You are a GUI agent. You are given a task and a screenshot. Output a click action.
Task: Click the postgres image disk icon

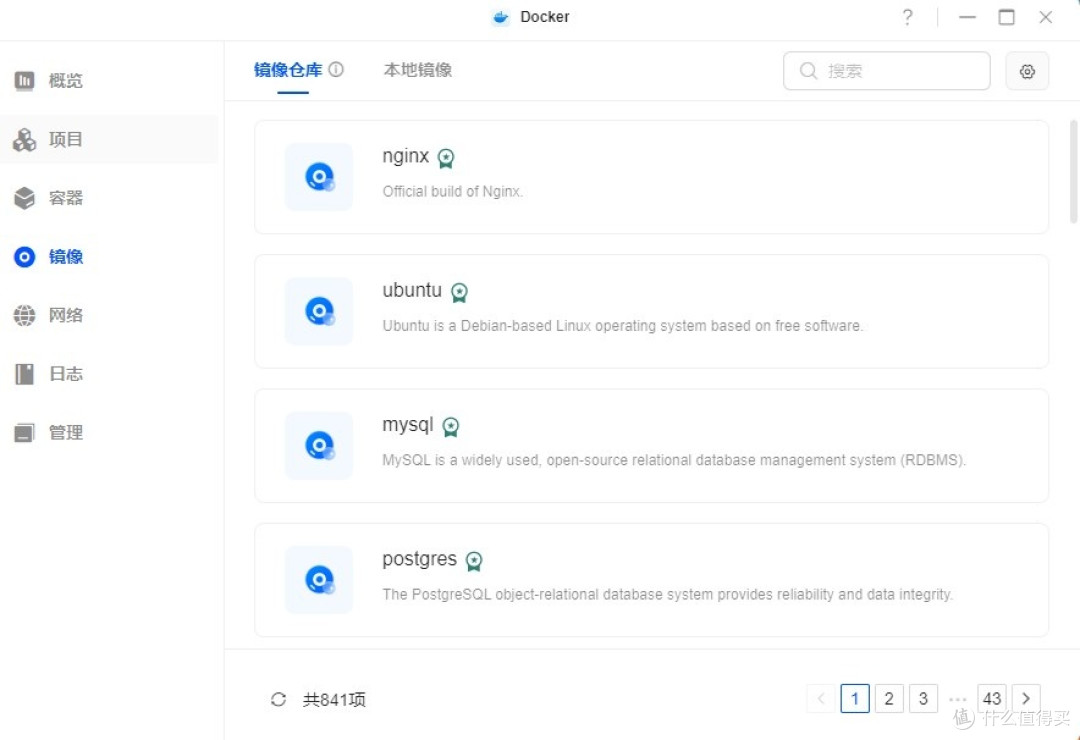(320, 579)
